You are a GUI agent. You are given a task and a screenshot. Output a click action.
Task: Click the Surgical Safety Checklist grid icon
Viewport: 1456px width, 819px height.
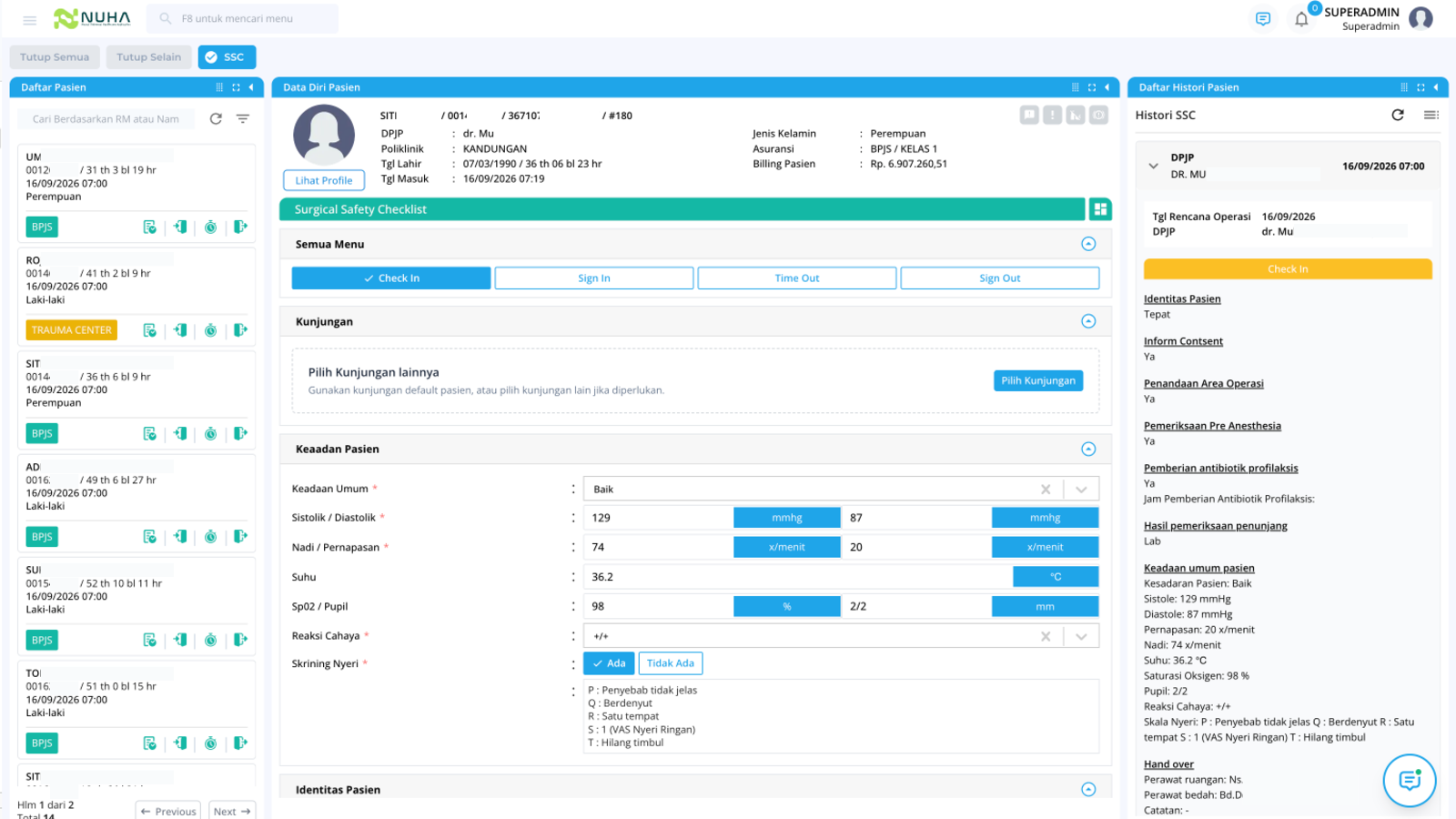1100,209
